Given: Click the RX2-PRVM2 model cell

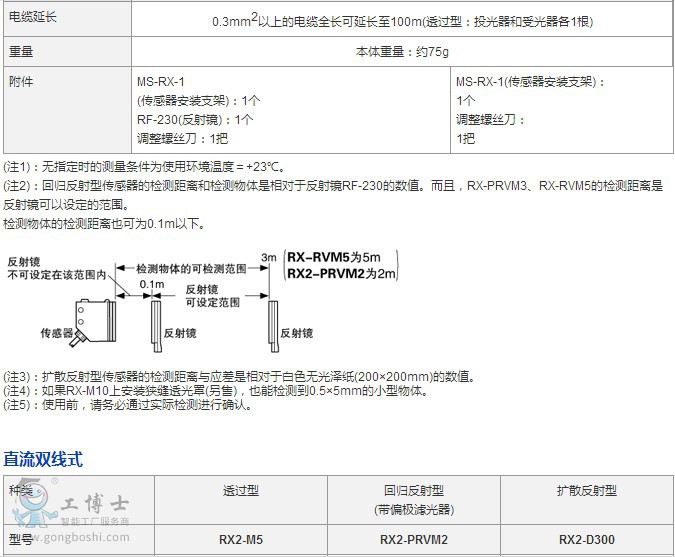Looking at the screenshot, I should click(x=414, y=539).
